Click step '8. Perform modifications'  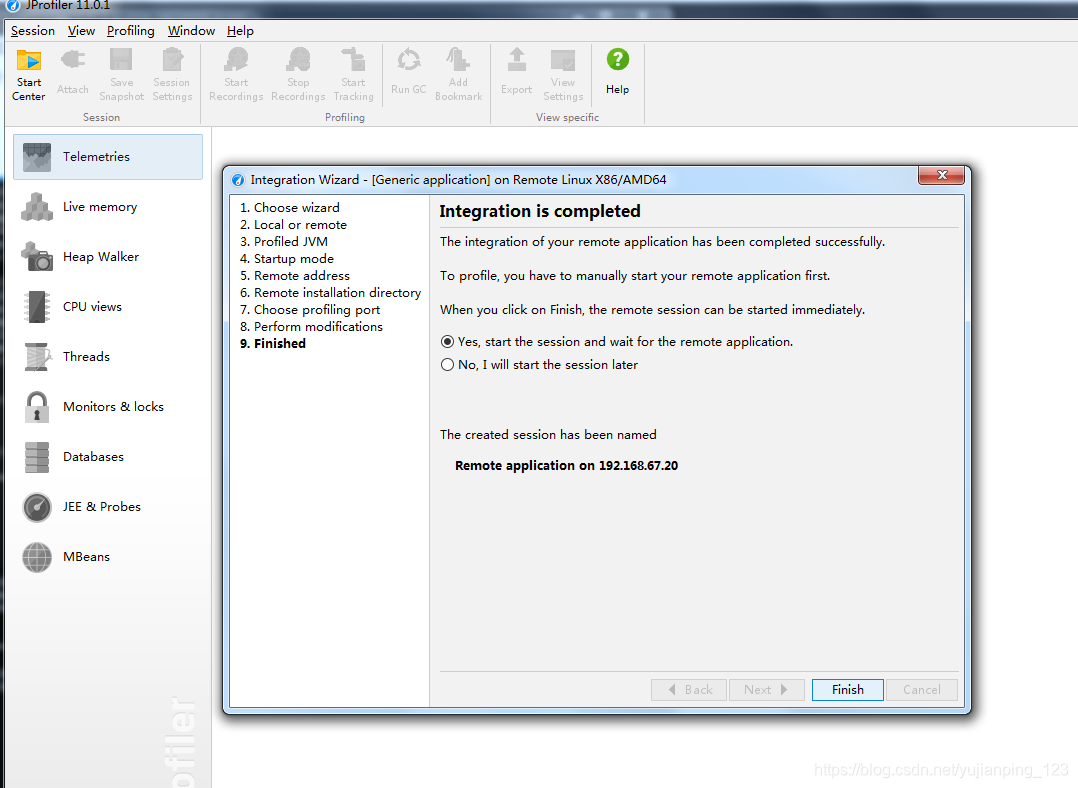tap(311, 327)
